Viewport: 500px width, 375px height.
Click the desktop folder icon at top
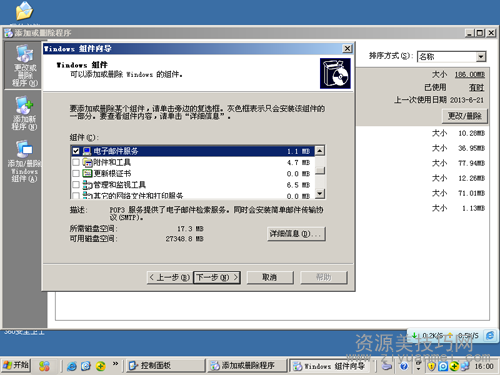pos(24,11)
